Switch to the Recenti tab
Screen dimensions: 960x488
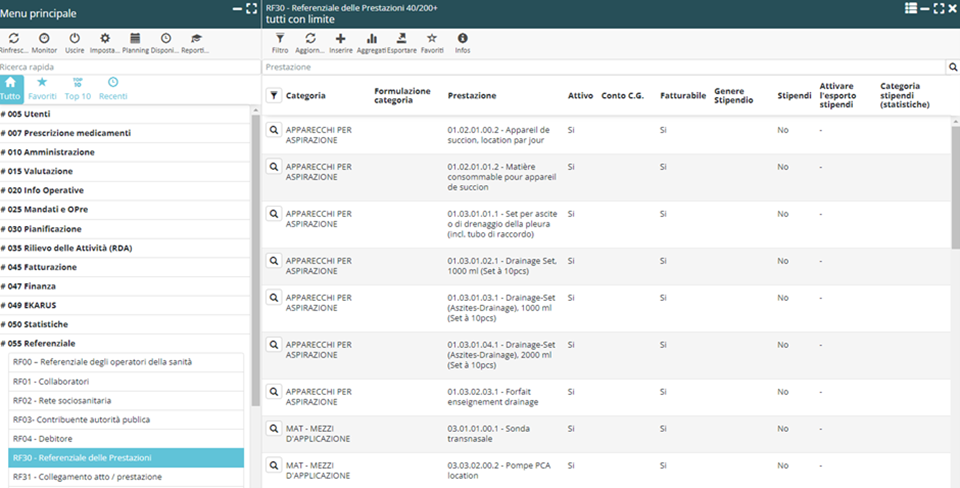coord(113,88)
